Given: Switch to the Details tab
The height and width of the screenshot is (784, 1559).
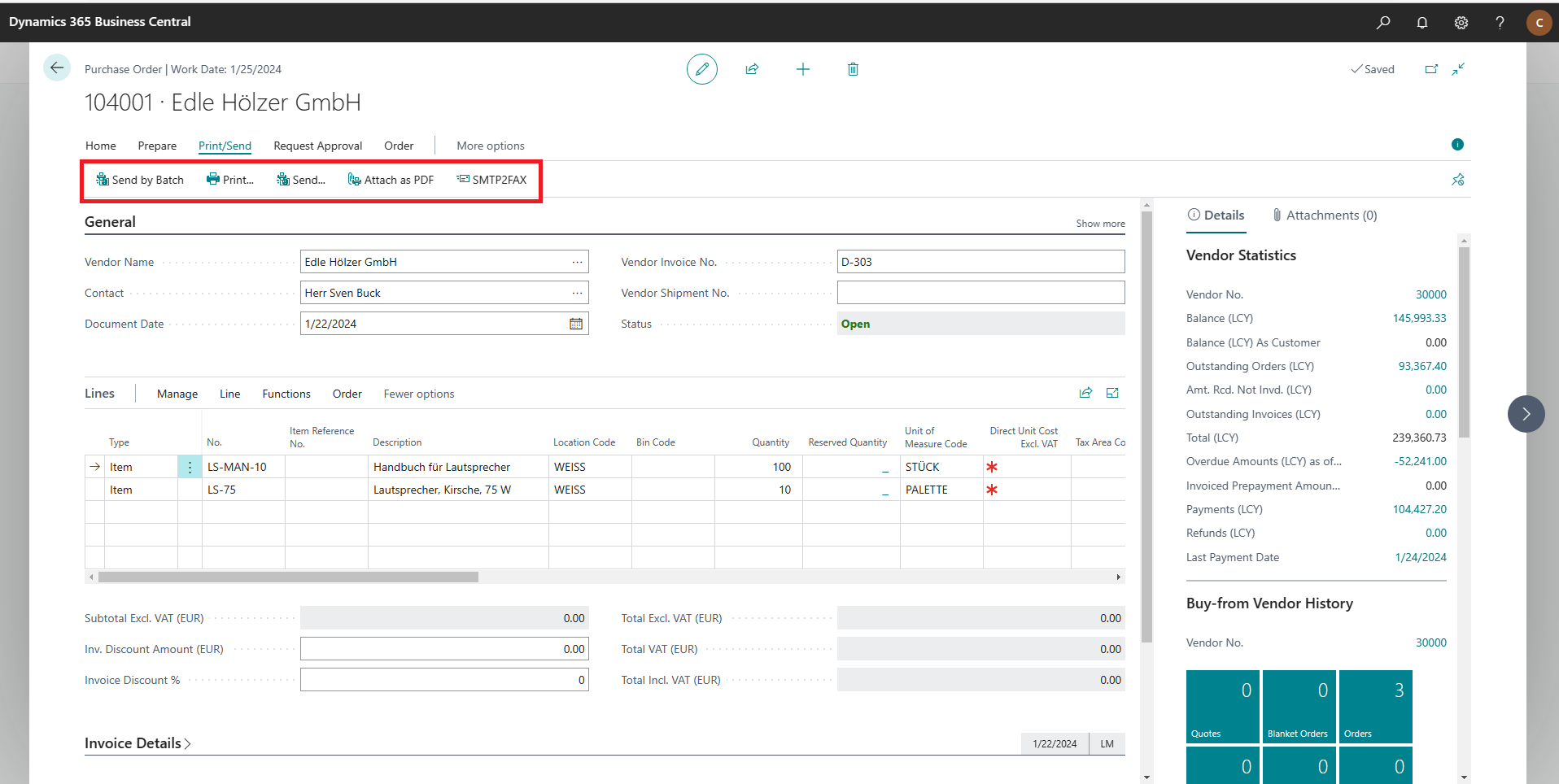Looking at the screenshot, I should pyautogui.click(x=1216, y=215).
